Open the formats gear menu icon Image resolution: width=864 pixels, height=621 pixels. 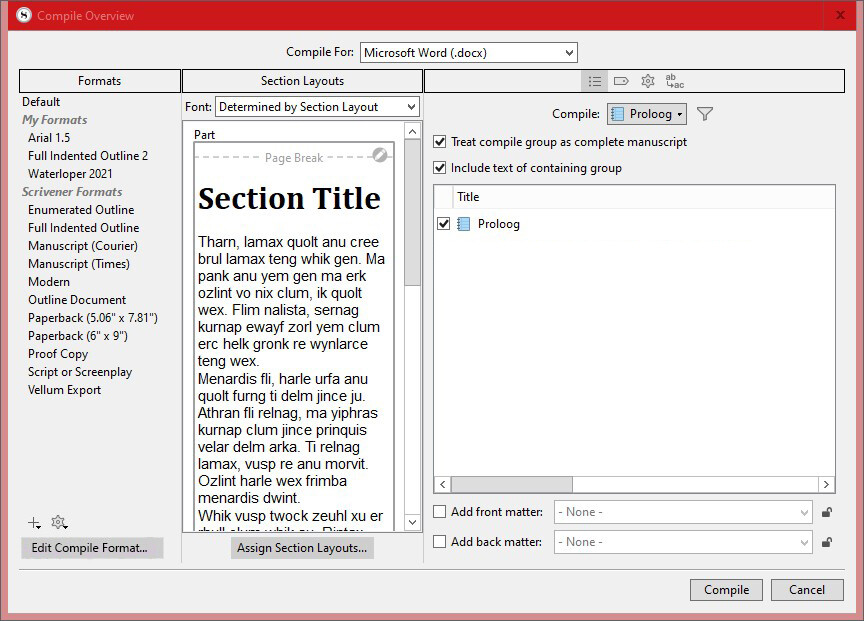tap(59, 522)
